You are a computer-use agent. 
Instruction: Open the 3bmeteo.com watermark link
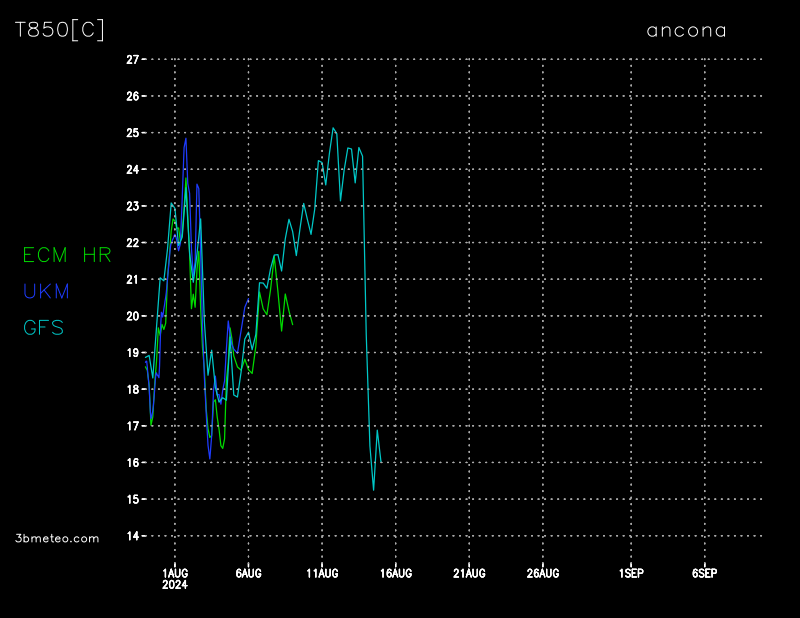pyautogui.click(x=57, y=538)
